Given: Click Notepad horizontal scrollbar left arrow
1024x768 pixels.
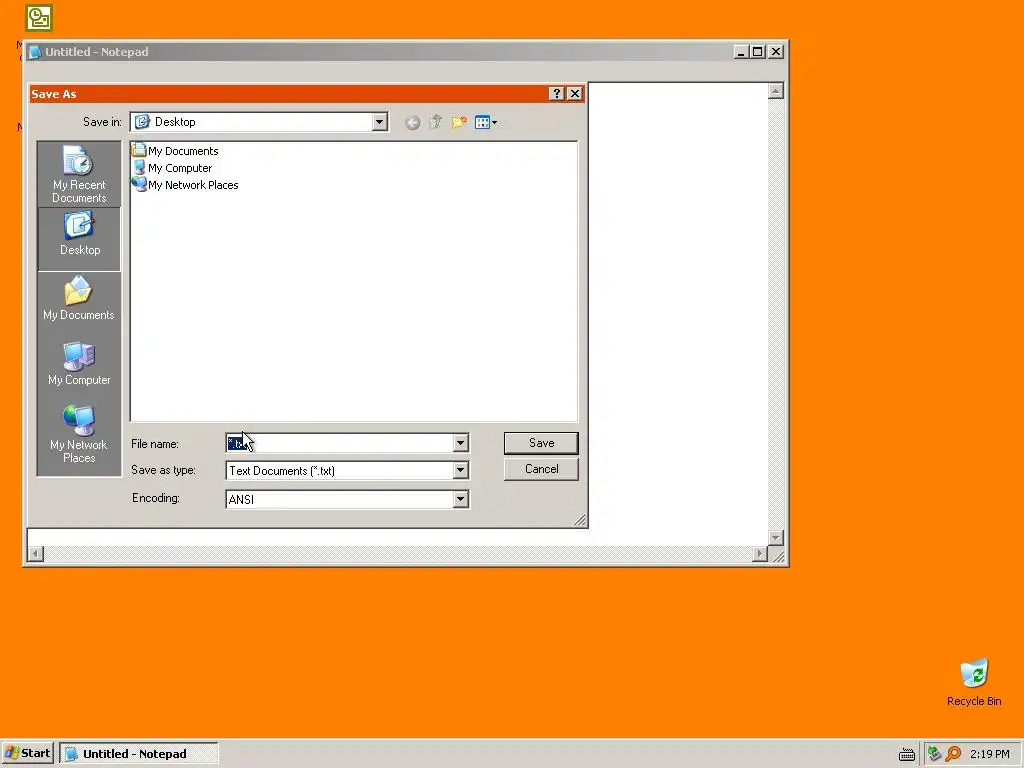Looking at the screenshot, I should pos(35,554).
